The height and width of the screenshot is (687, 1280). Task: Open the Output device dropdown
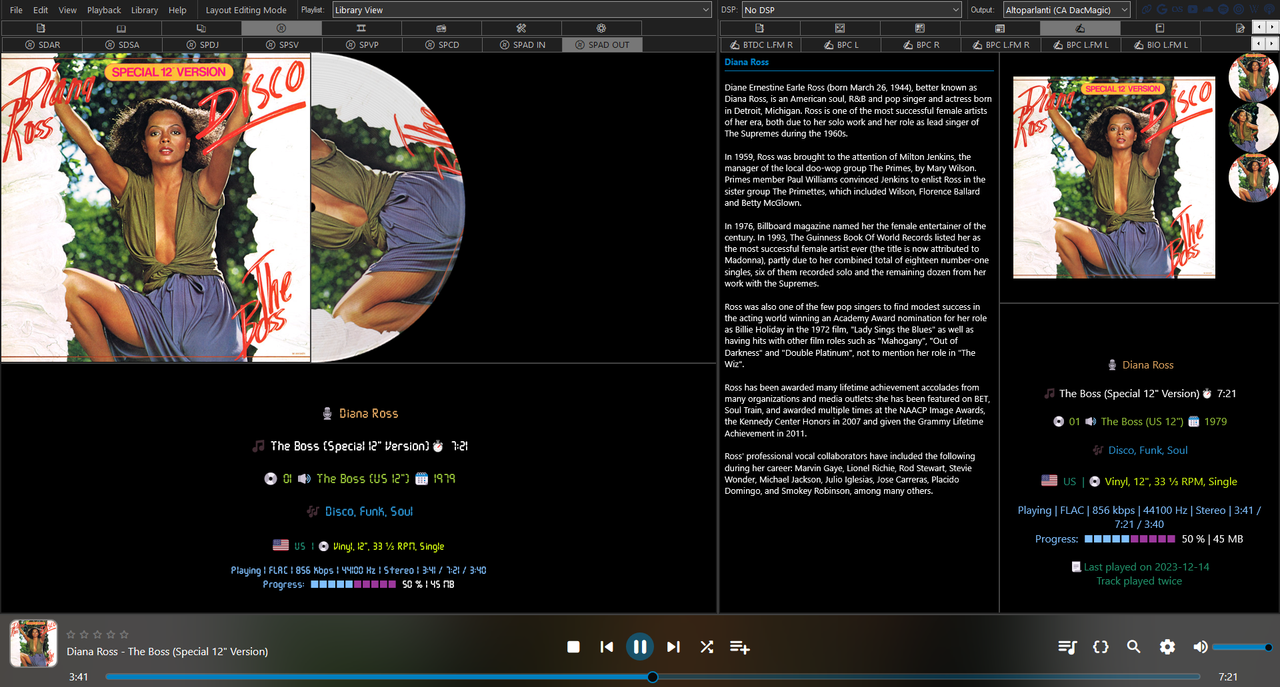tap(1066, 10)
